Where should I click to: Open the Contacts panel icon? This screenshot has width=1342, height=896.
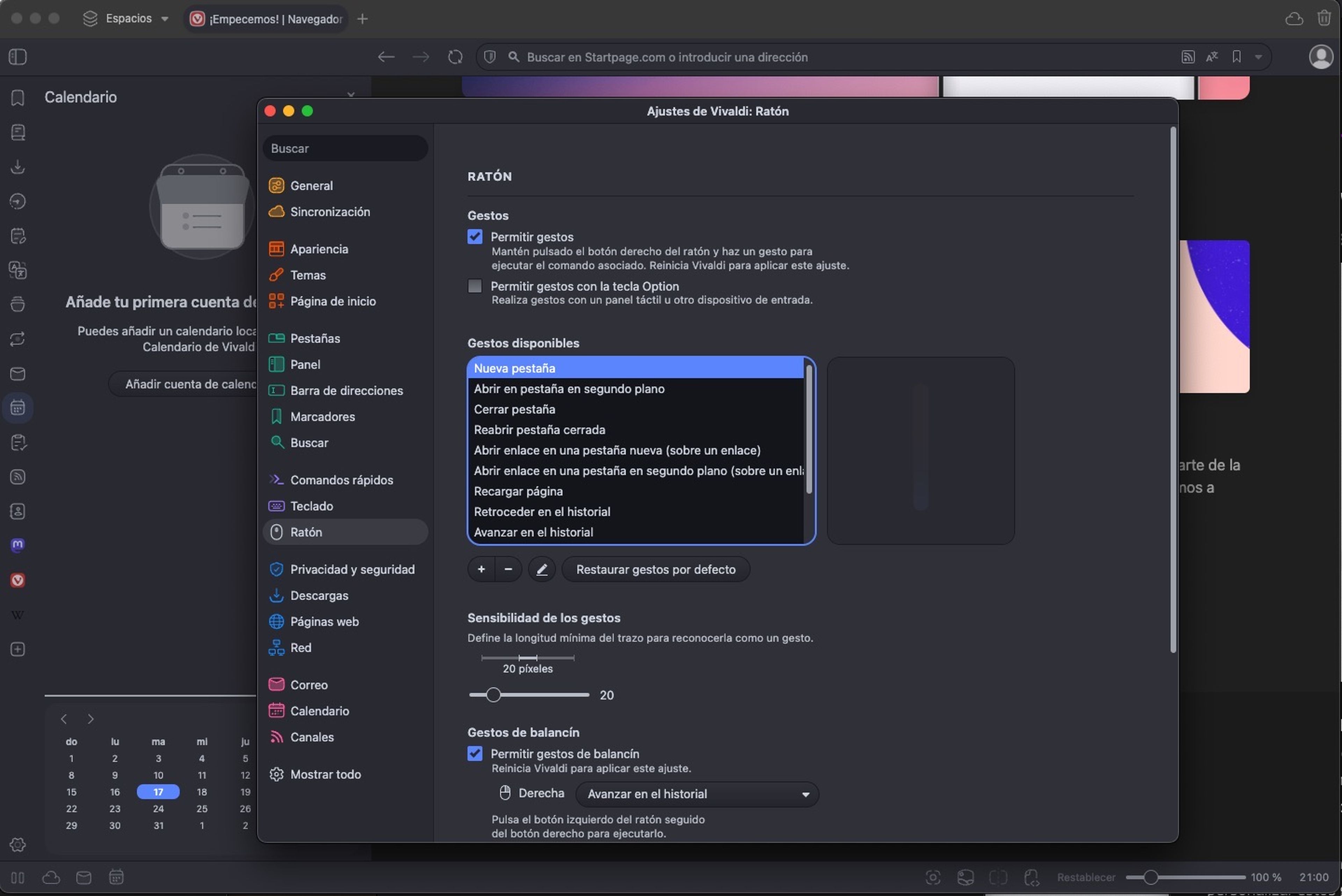click(18, 512)
